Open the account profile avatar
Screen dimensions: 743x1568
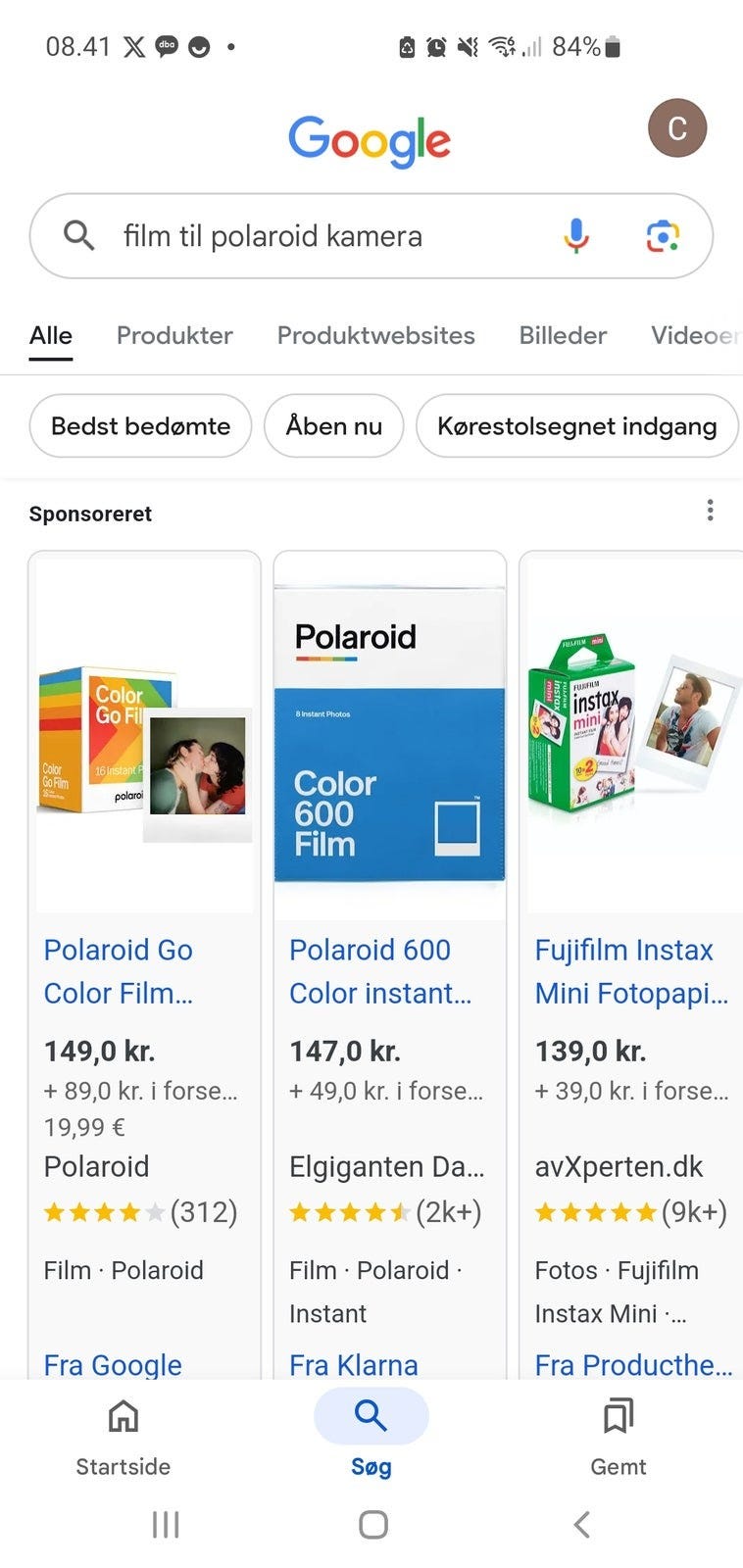[676, 128]
